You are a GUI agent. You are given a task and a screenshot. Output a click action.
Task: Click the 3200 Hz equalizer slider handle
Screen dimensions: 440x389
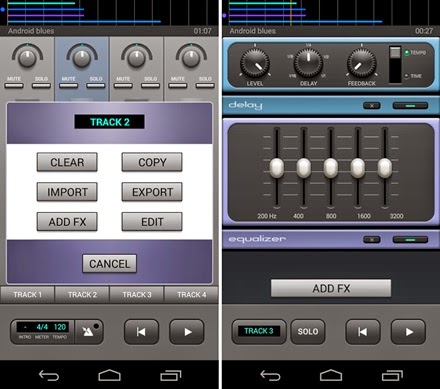coord(385,168)
